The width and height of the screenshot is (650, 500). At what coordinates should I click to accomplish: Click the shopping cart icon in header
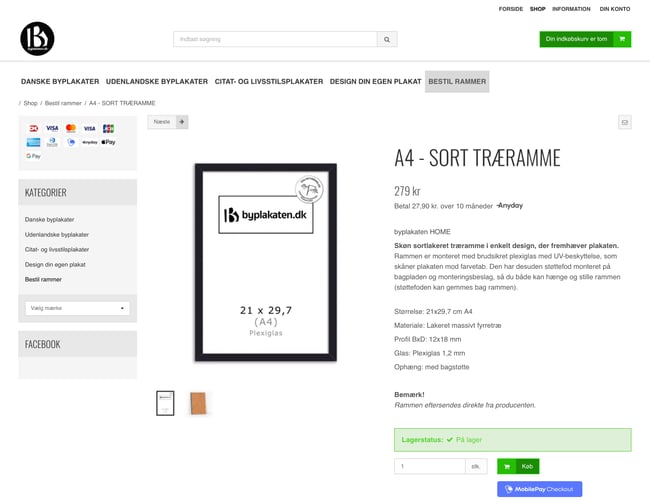click(622, 39)
